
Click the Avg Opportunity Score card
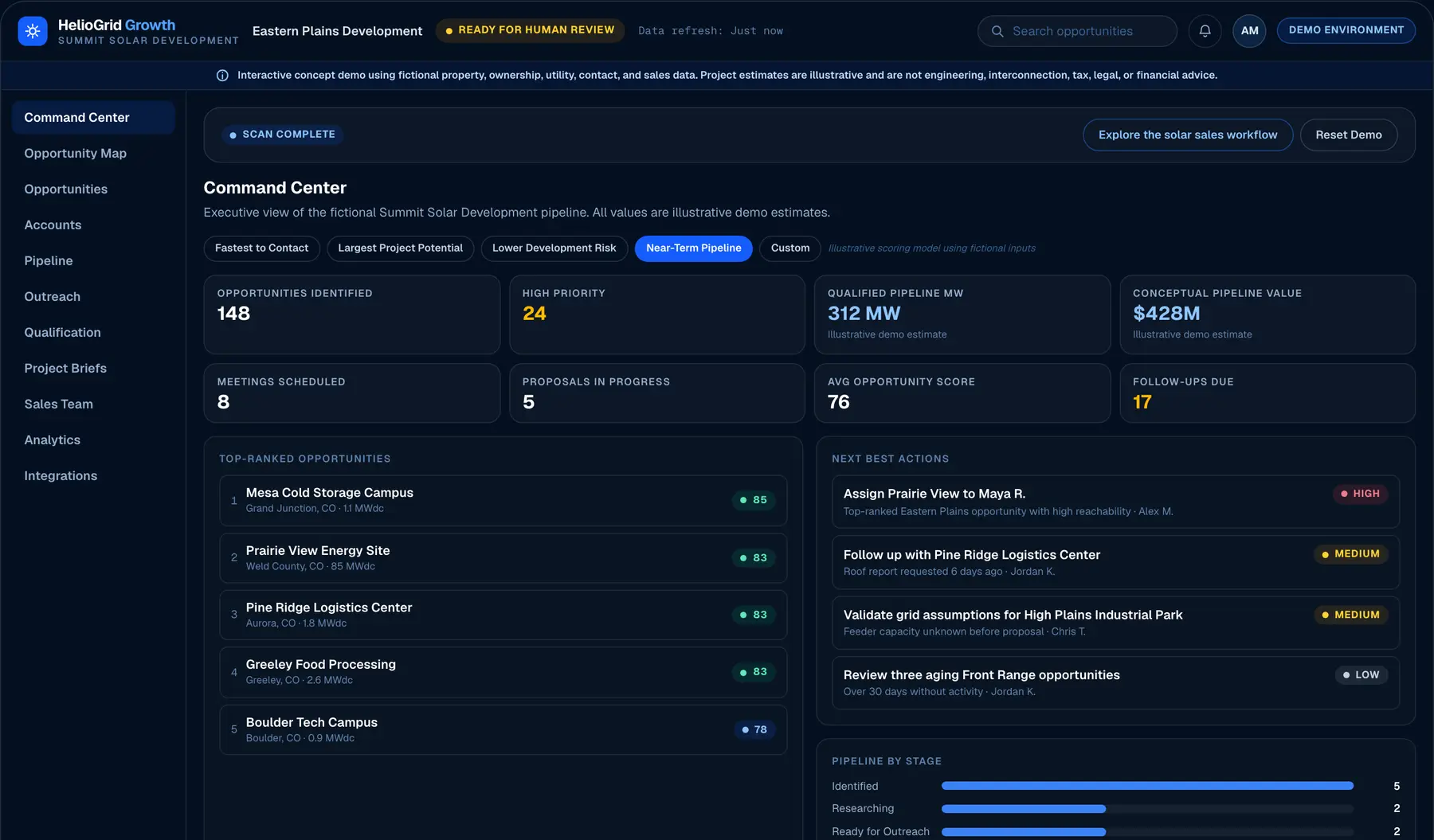click(x=962, y=393)
